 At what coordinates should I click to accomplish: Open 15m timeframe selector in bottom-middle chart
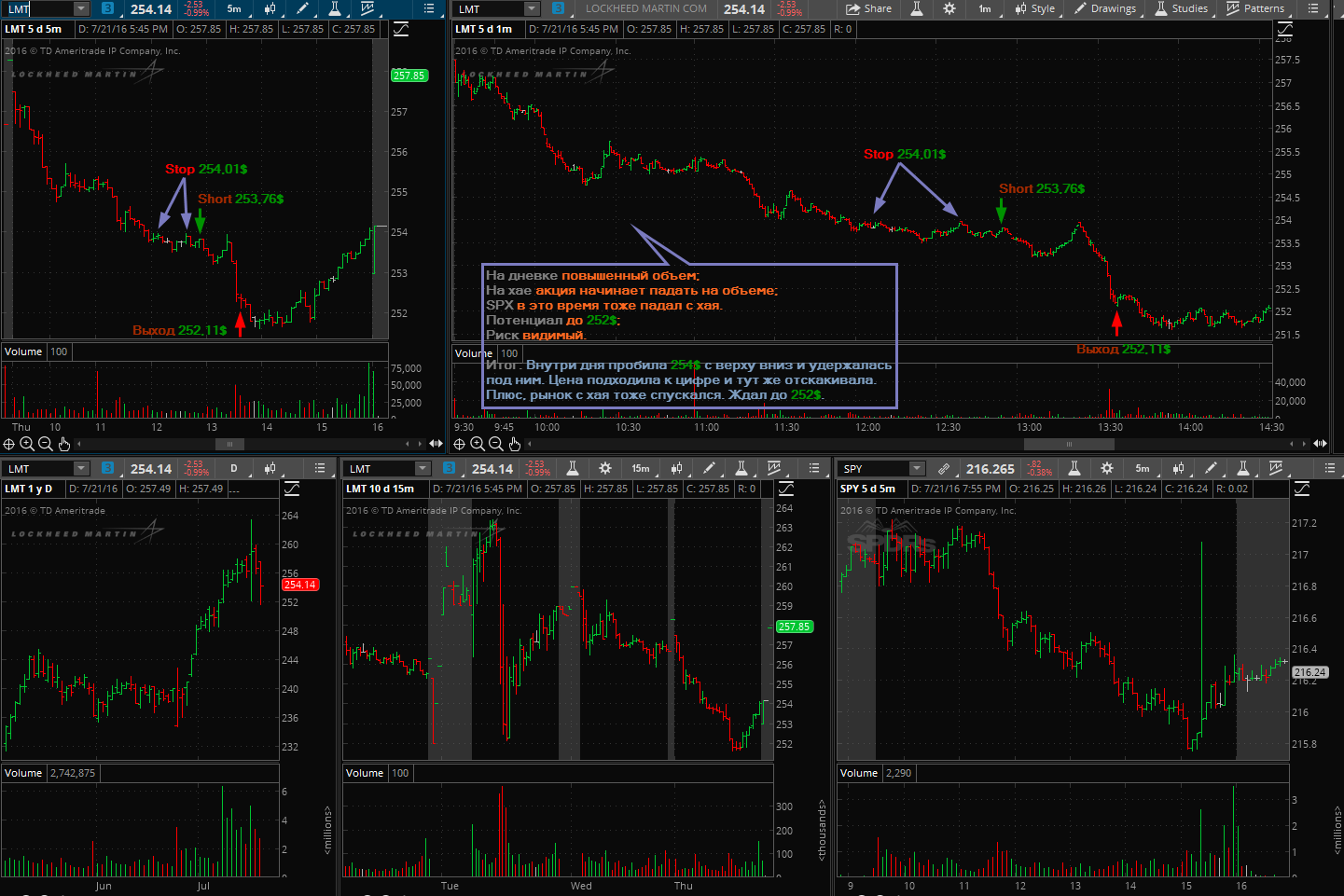point(641,468)
